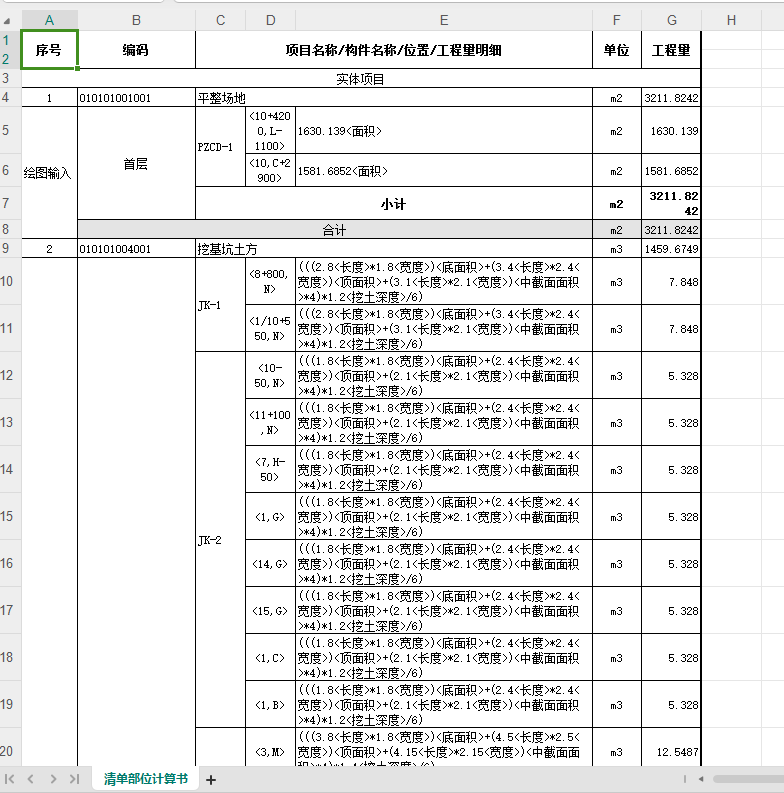Click the JK-2 cell
This screenshot has width=784, height=793.
point(220,540)
